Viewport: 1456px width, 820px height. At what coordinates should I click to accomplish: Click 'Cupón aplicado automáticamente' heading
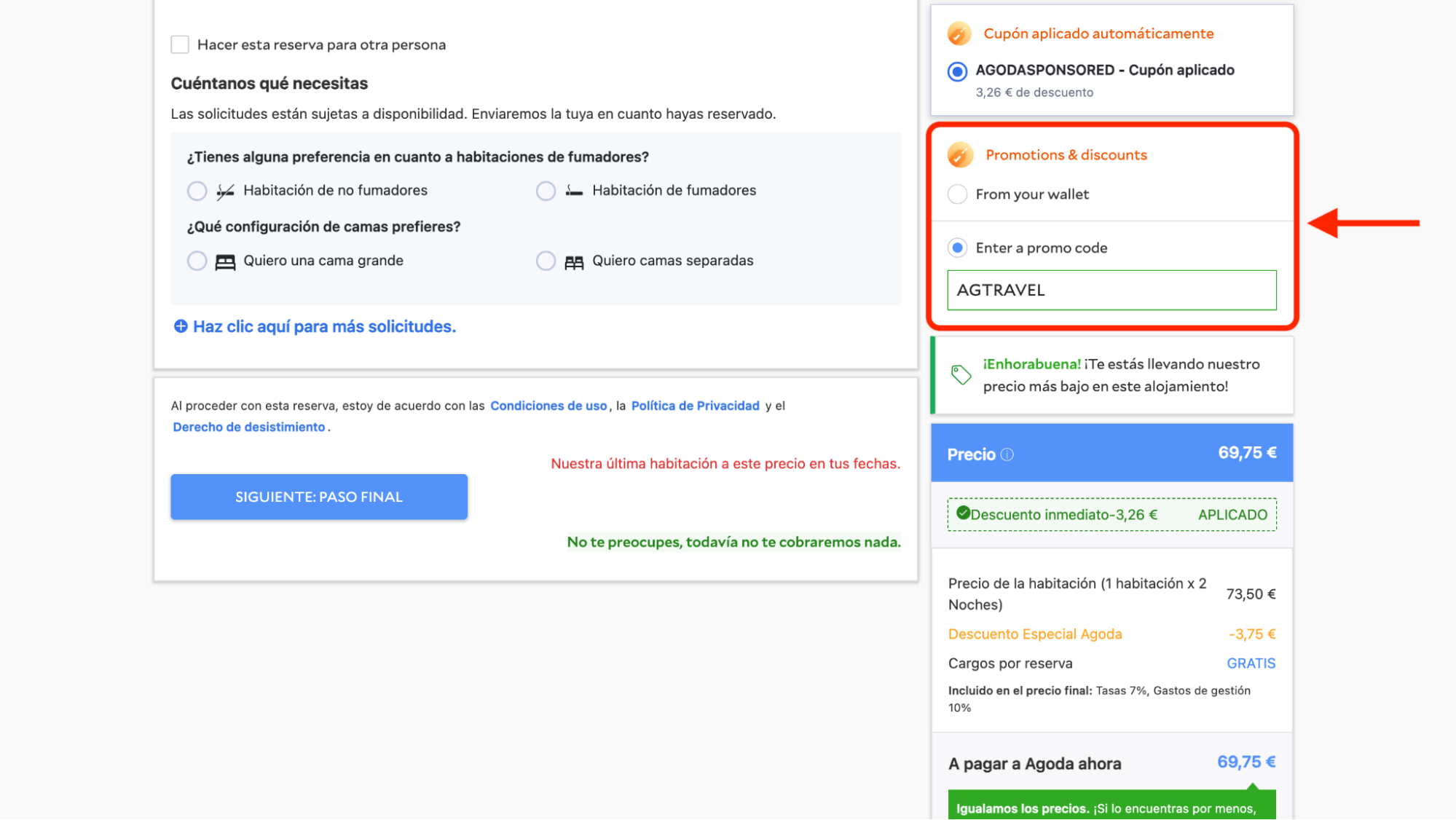[x=1098, y=33]
